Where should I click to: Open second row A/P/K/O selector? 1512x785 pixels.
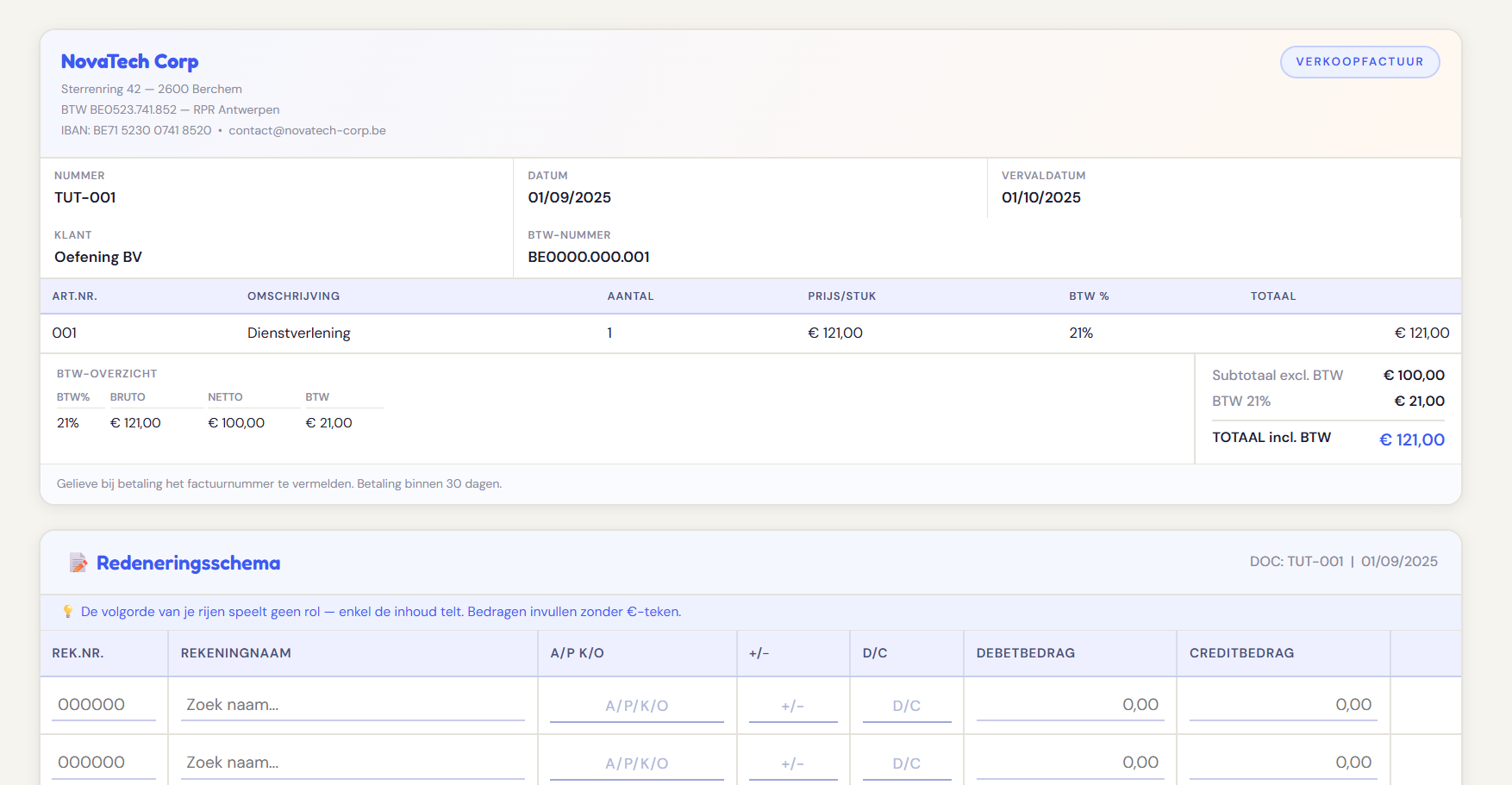[x=636, y=763]
